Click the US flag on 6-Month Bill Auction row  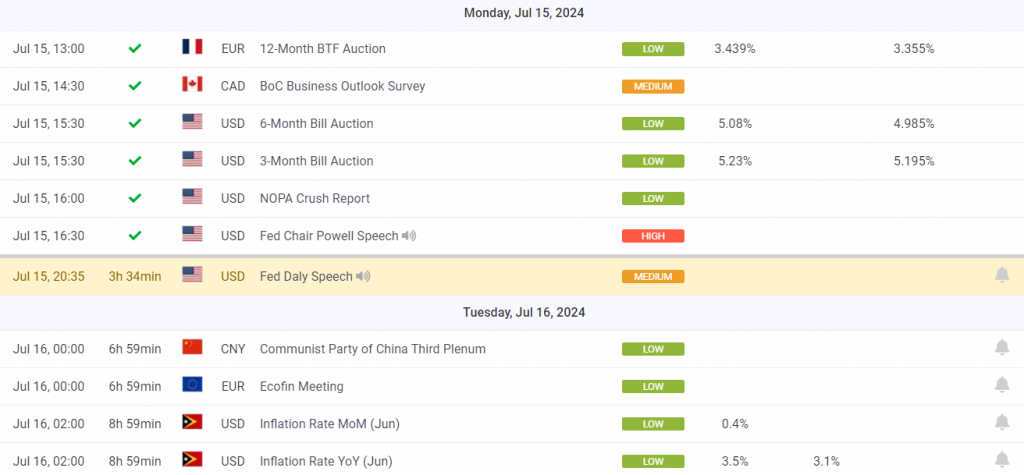(192, 123)
